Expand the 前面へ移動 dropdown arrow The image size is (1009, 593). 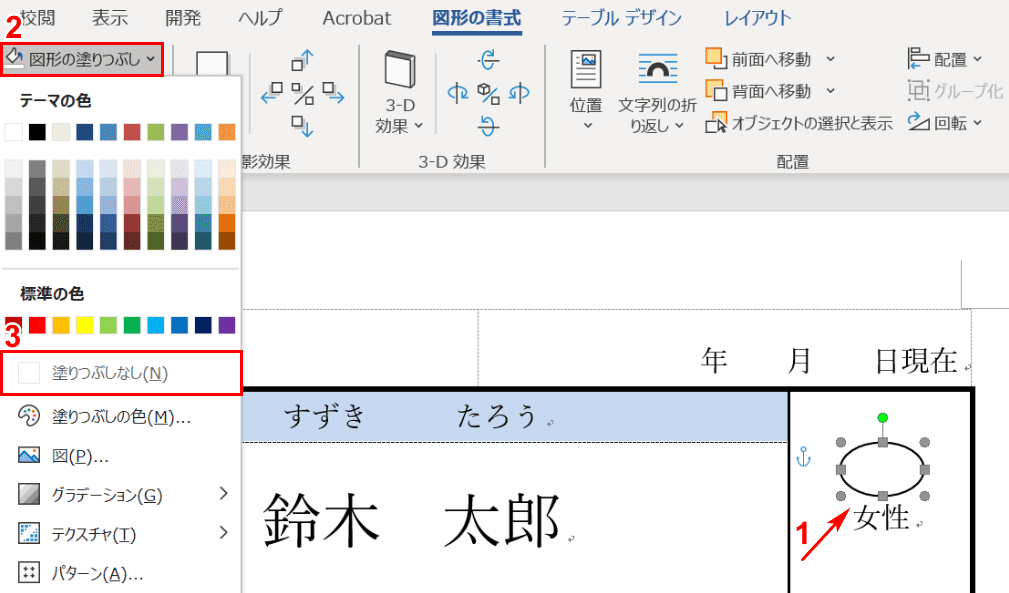click(x=830, y=59)
